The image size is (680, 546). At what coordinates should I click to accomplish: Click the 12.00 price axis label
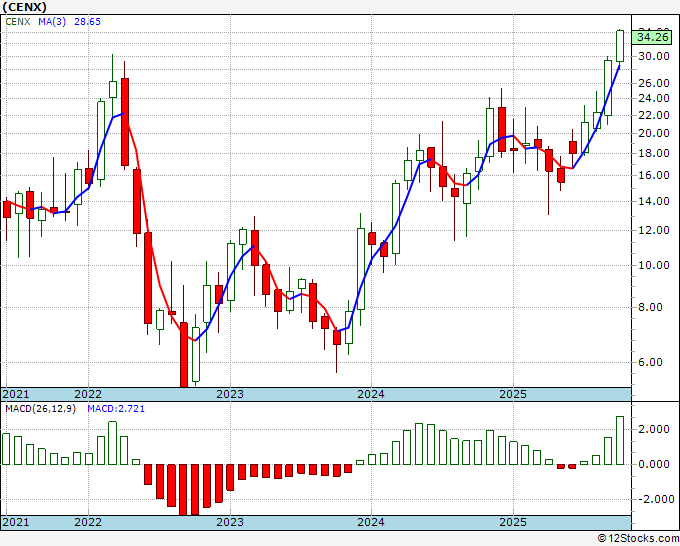(x=654, y=230)
